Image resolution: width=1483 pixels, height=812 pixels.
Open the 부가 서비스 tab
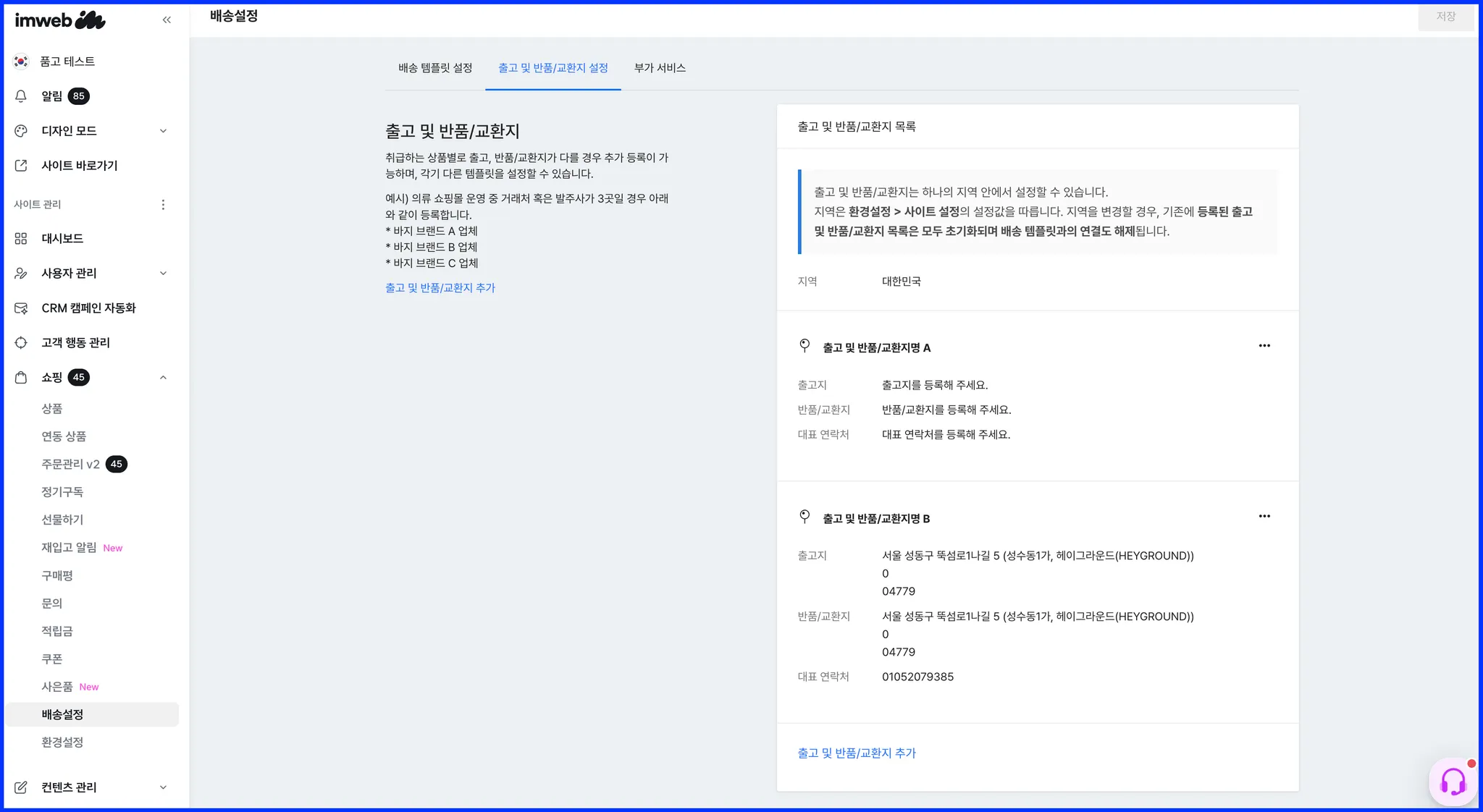(x=660, y=68)
